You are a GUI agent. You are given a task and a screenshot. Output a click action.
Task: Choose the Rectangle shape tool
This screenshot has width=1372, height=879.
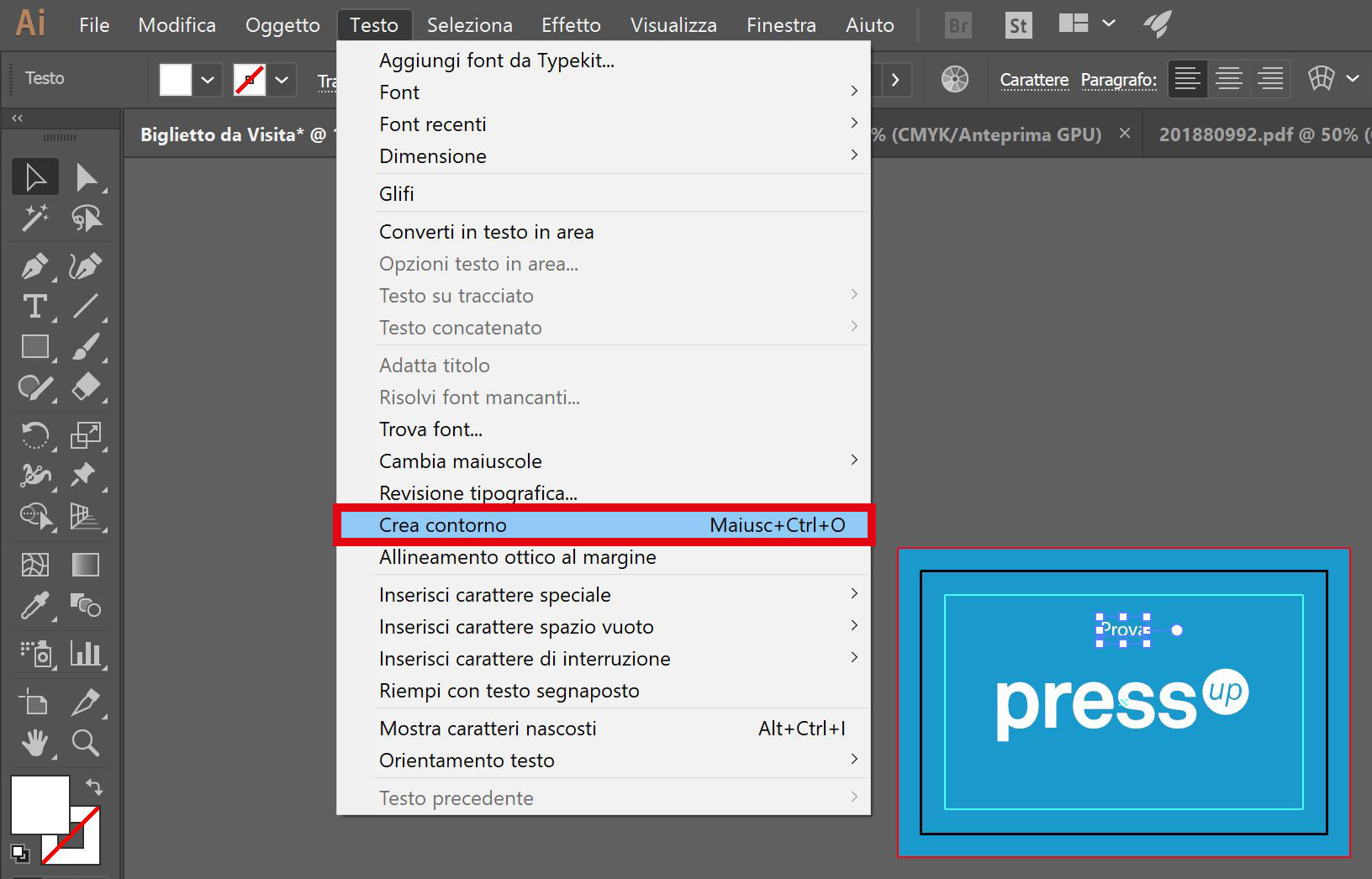pos(34,346)
